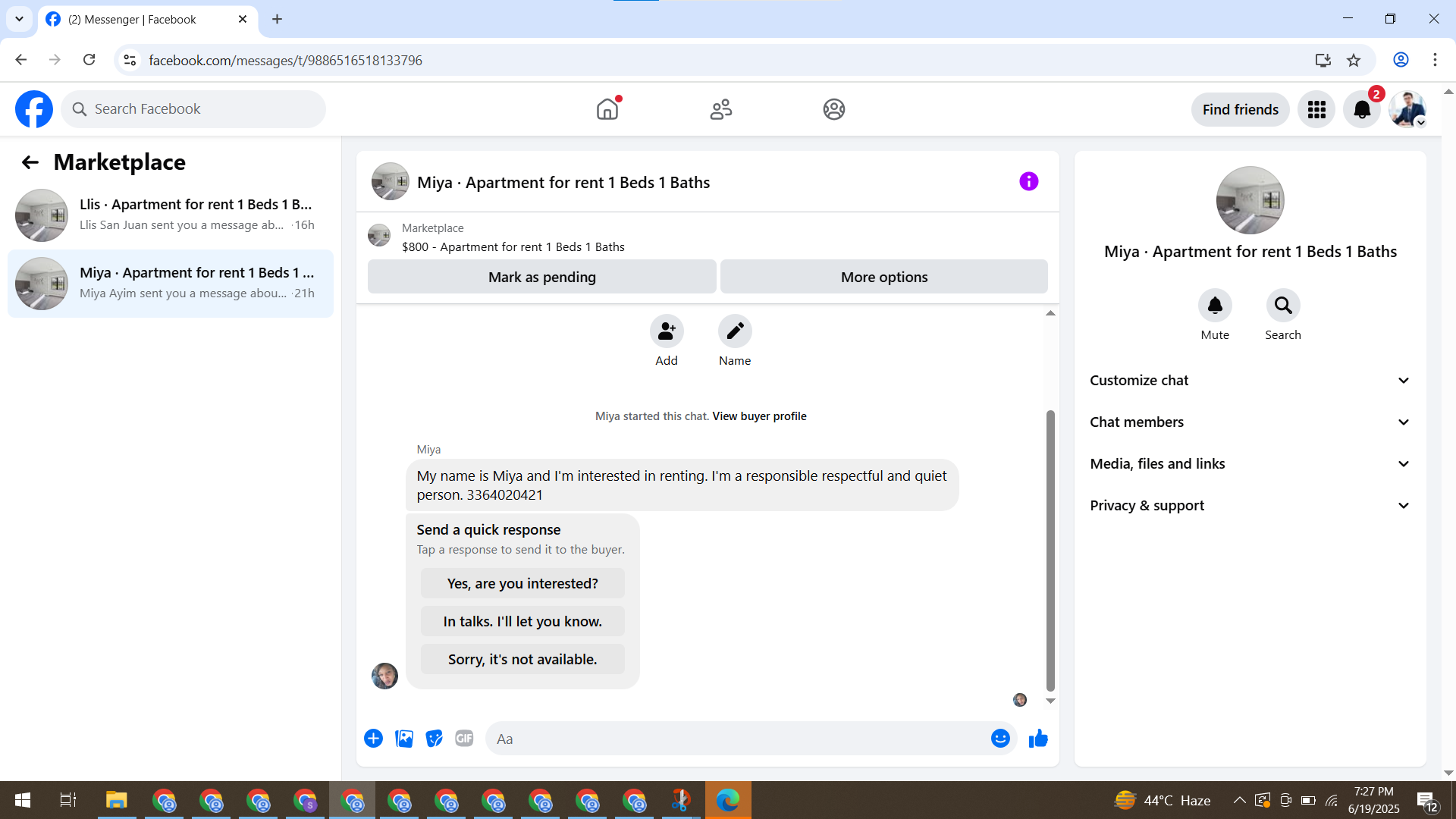The height and width of the screenshot is (819, 1456).
Task: Select the Messenger | Facebook browser tab
Action: (x=148, y=20)
